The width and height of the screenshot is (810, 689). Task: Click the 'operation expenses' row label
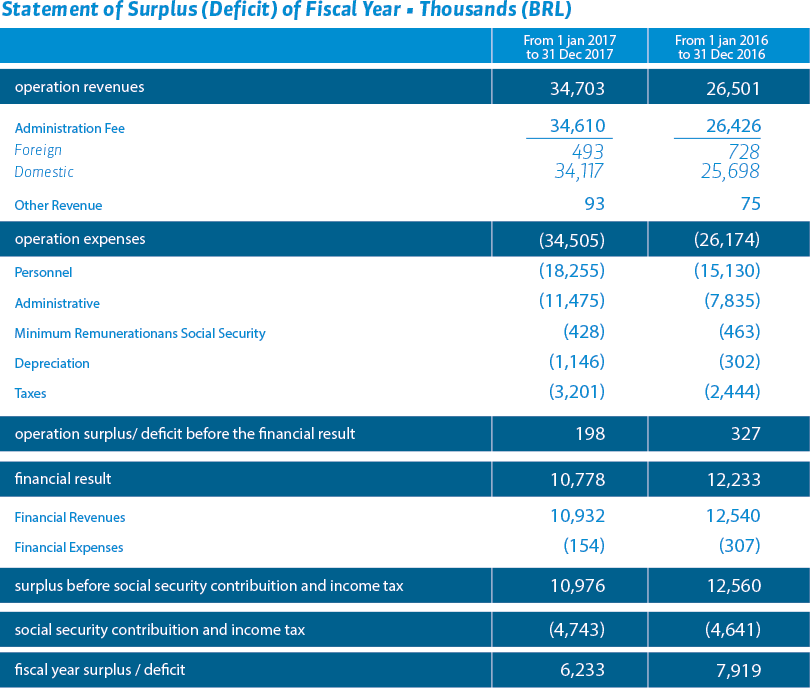(x=80, y=239)
